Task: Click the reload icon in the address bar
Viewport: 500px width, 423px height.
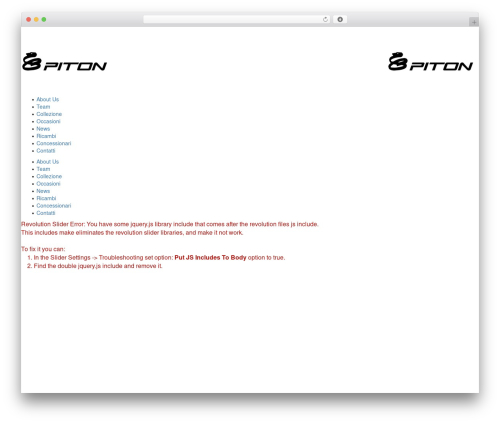Action: 325,19
